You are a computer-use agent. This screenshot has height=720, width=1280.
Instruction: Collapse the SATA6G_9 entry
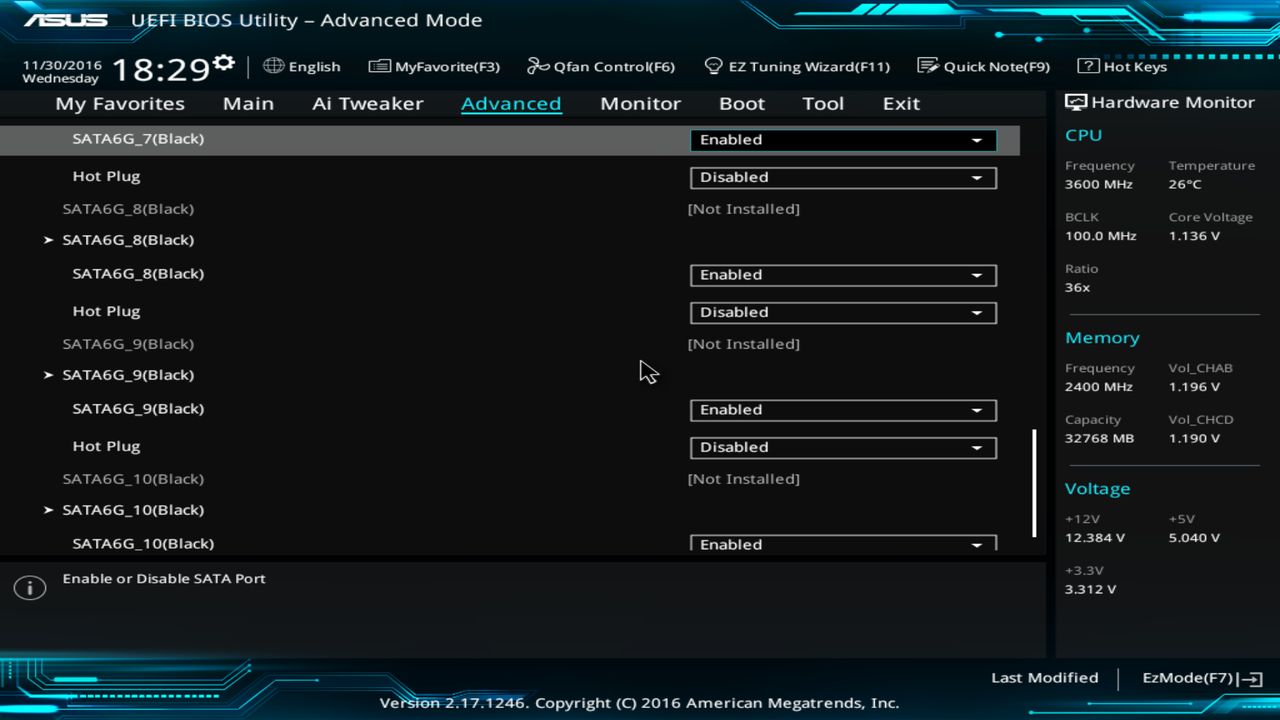tap(129, 375)
